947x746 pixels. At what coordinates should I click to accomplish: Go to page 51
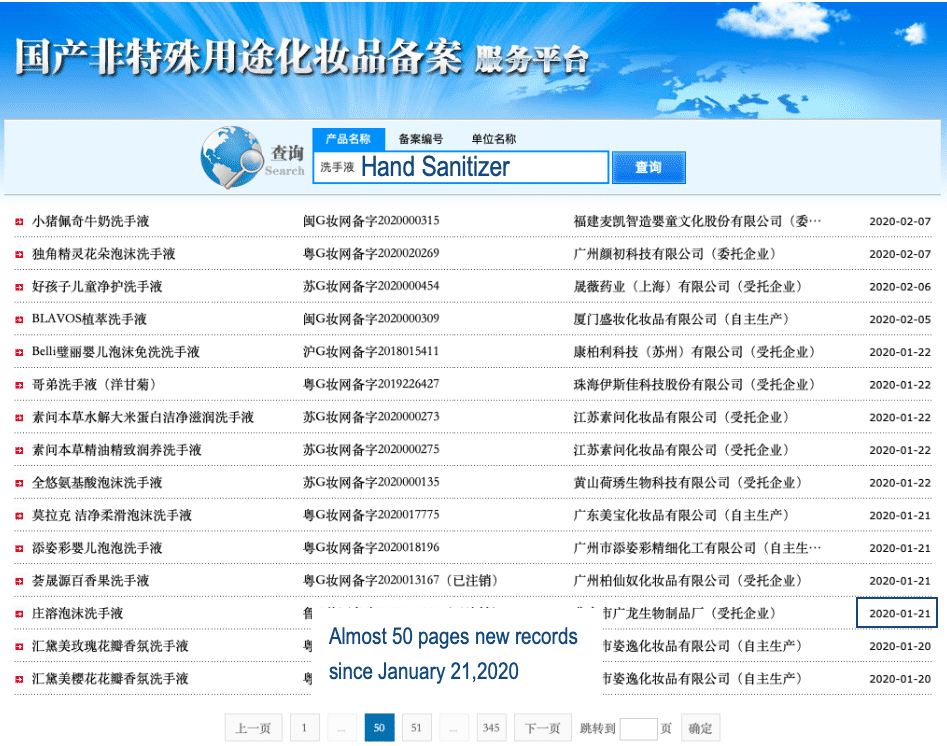coord(416,728)
